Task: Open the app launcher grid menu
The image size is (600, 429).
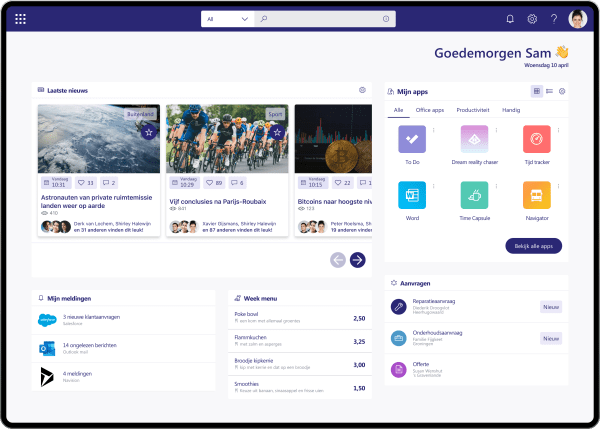Action: [21, 19]
